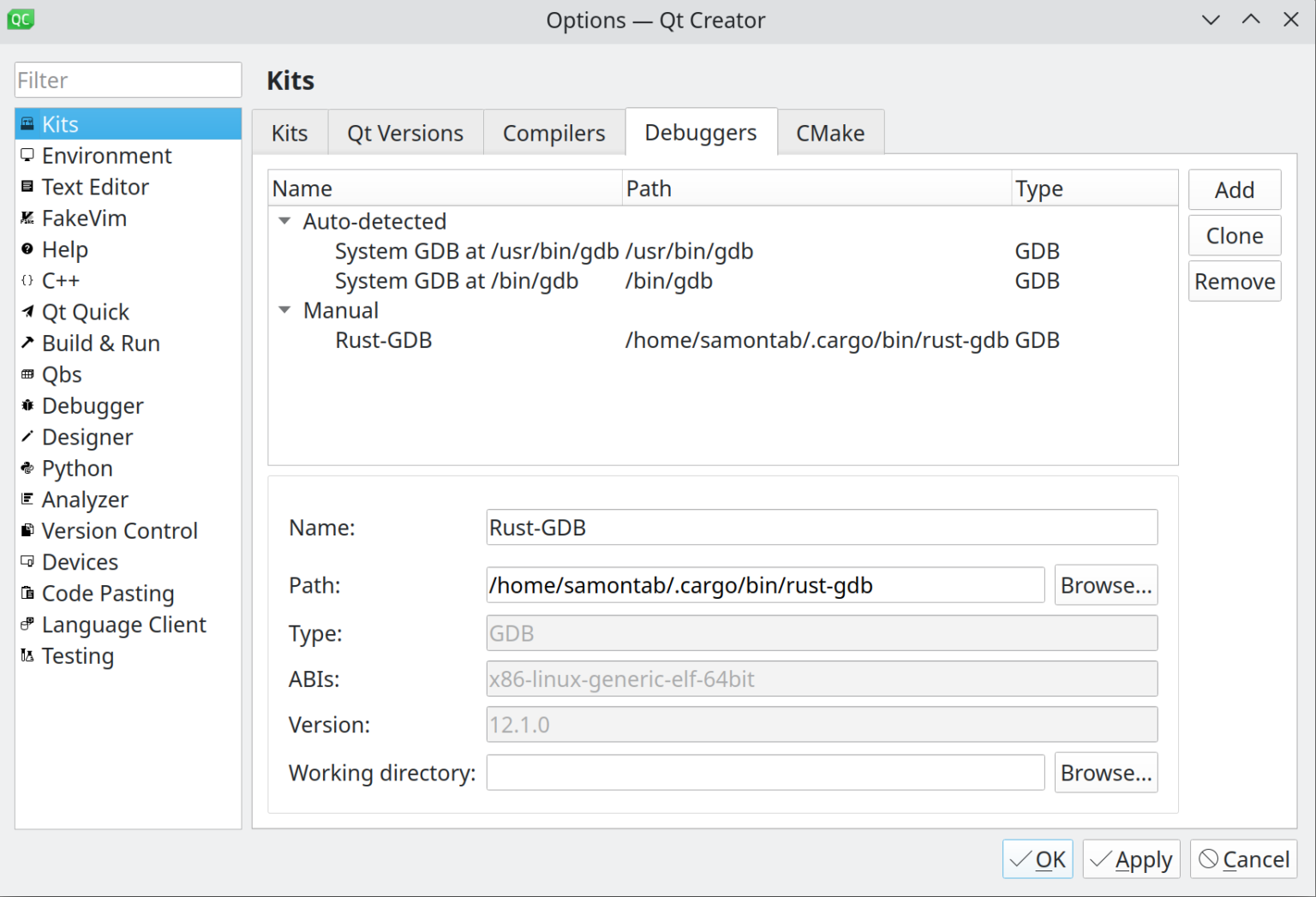Select the Version Control icon
The height and width of the screenshot is (897, 1316).
[27, 530]
